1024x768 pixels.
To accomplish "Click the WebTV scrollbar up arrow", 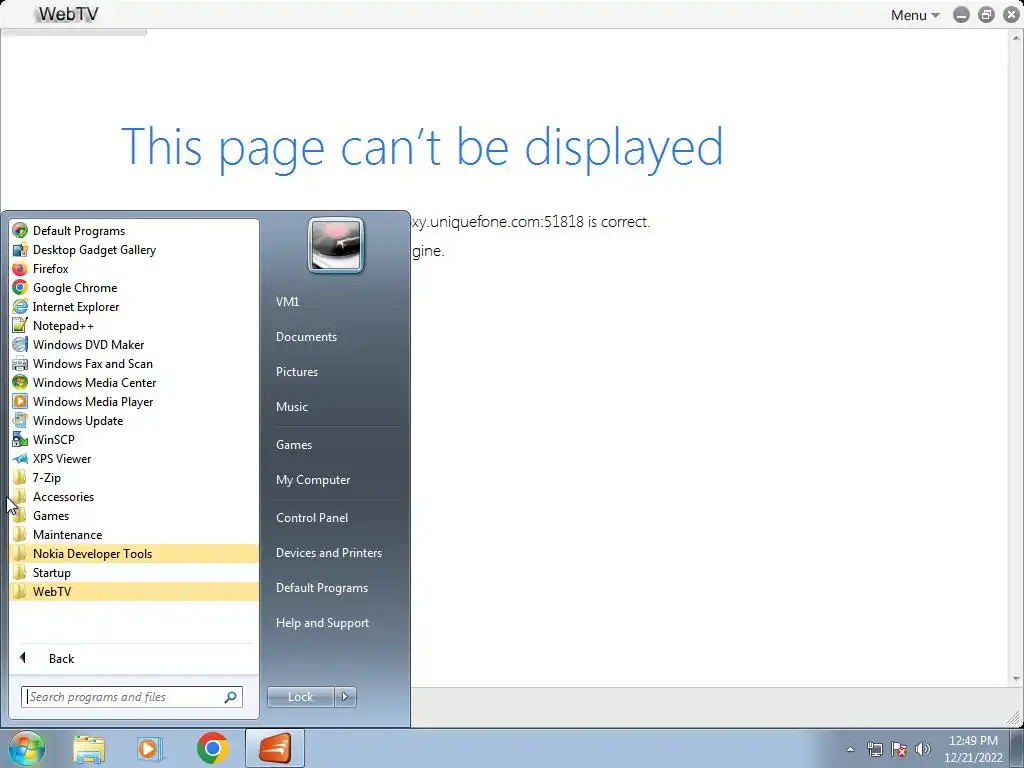I will click(x=1016, y=37).
